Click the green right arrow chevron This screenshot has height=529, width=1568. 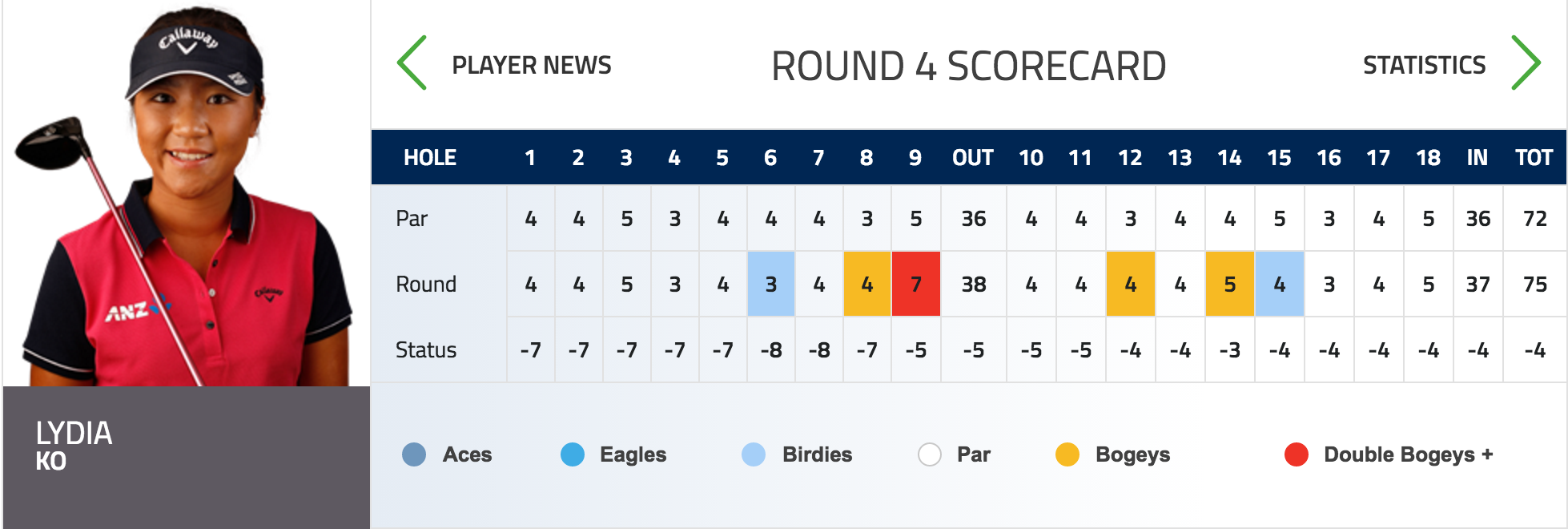coord(1526,63)
